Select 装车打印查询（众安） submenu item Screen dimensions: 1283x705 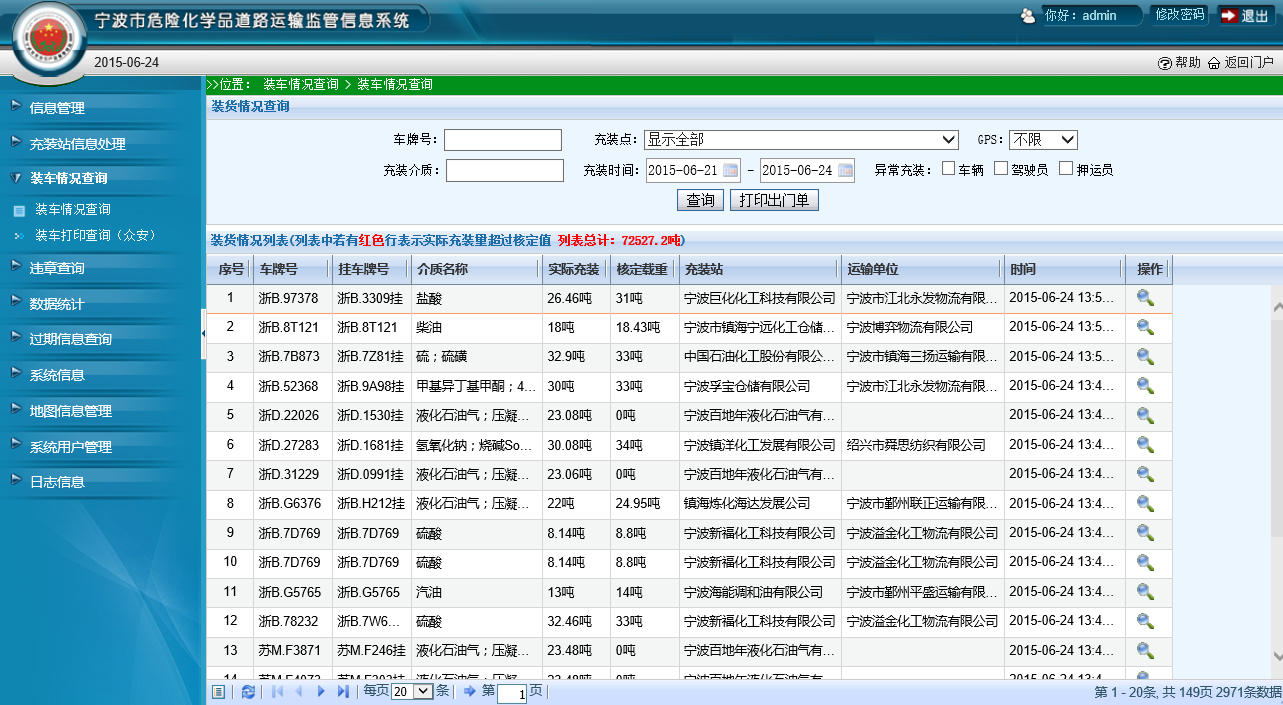click(x=96, y=236)
